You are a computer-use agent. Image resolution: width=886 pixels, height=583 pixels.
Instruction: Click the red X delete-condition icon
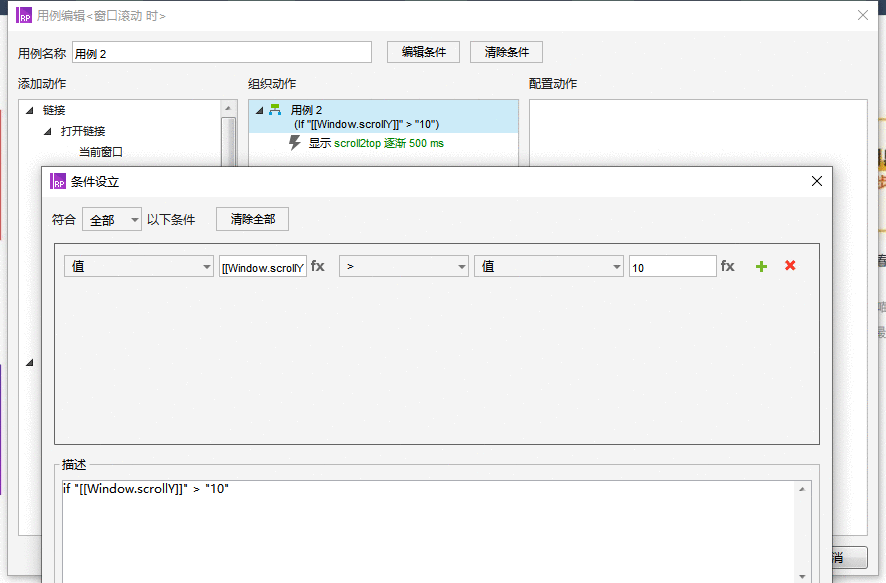[790, 265]
